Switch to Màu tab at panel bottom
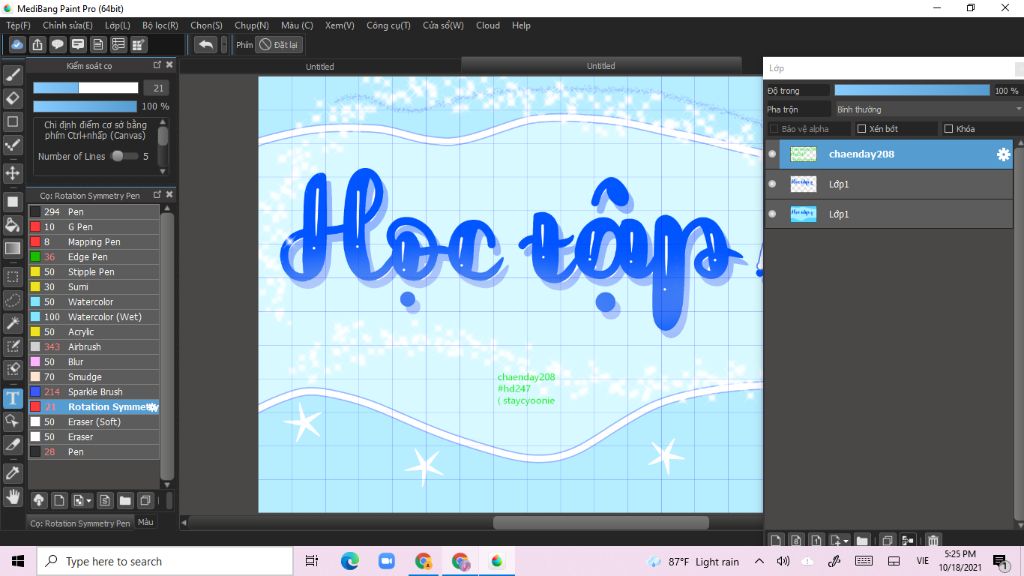 (146, 522)
